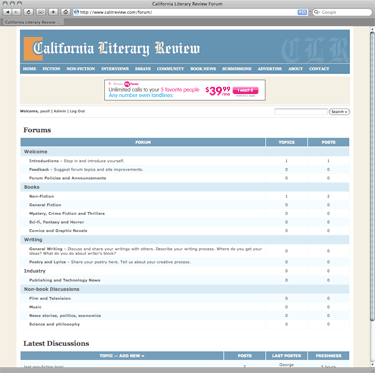Click the Latest Discussions heading
This screenshot has width=375, height=373.
point(56,343)
